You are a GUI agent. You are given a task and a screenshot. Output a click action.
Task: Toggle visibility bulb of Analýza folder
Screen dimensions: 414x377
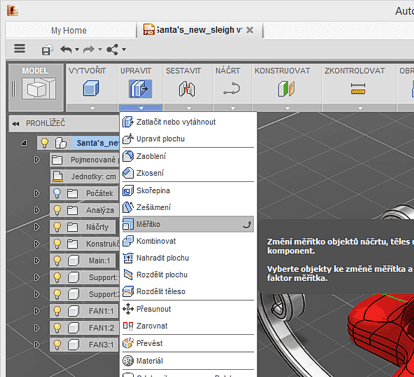point(57,210)
